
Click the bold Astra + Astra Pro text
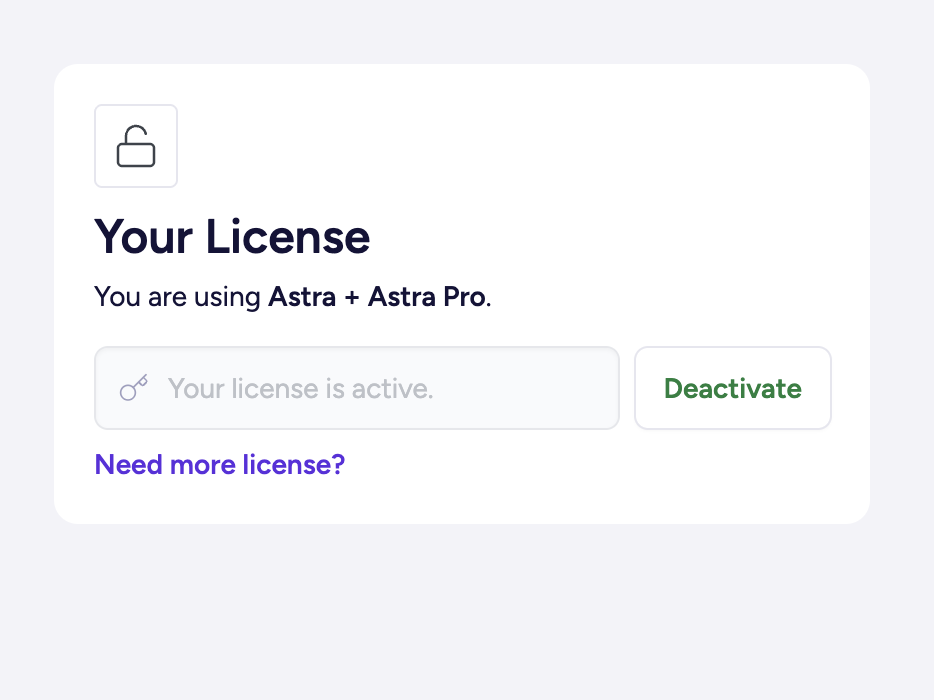[378, 297]
